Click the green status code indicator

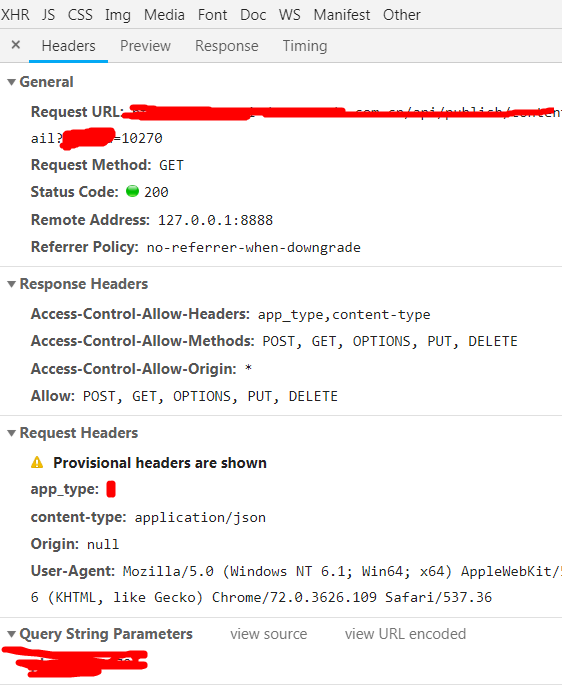[x=132, y=191]
